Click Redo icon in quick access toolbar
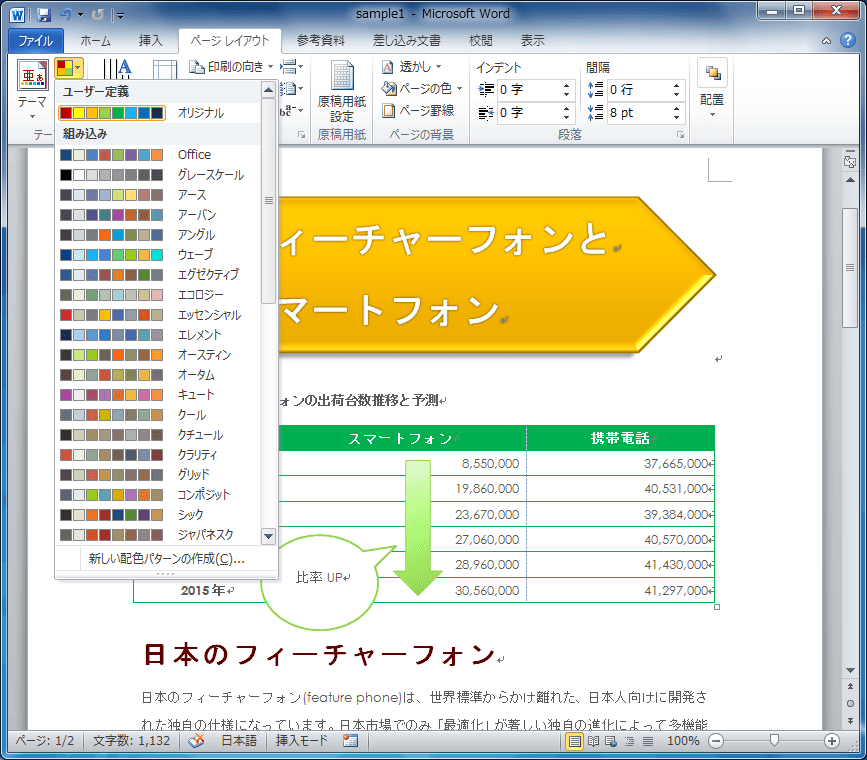867x760 pixels. [97, 14]
